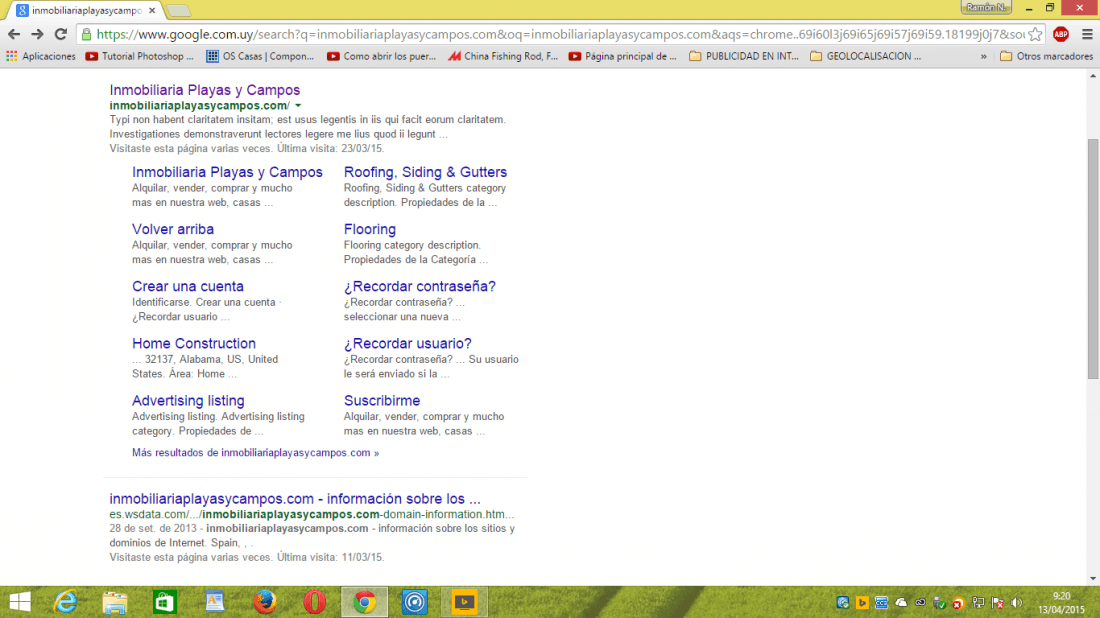The image size is (1100, 618).
Task: Open Roofing, Siding & Gutters sitelink
Action: (x=425, y=172)
